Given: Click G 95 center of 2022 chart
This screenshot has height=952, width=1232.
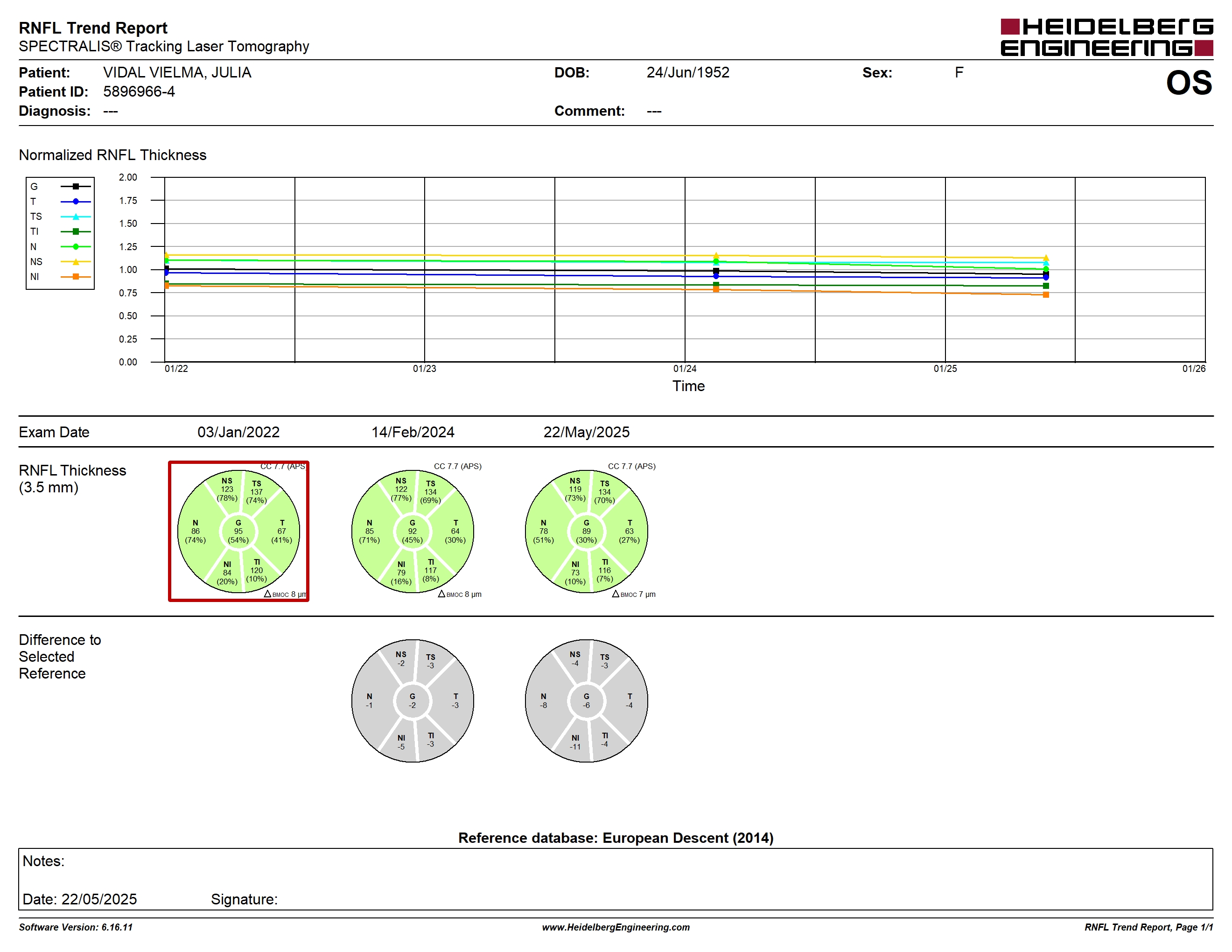Looking at the screenshot, I should click(x=238, y=531).
